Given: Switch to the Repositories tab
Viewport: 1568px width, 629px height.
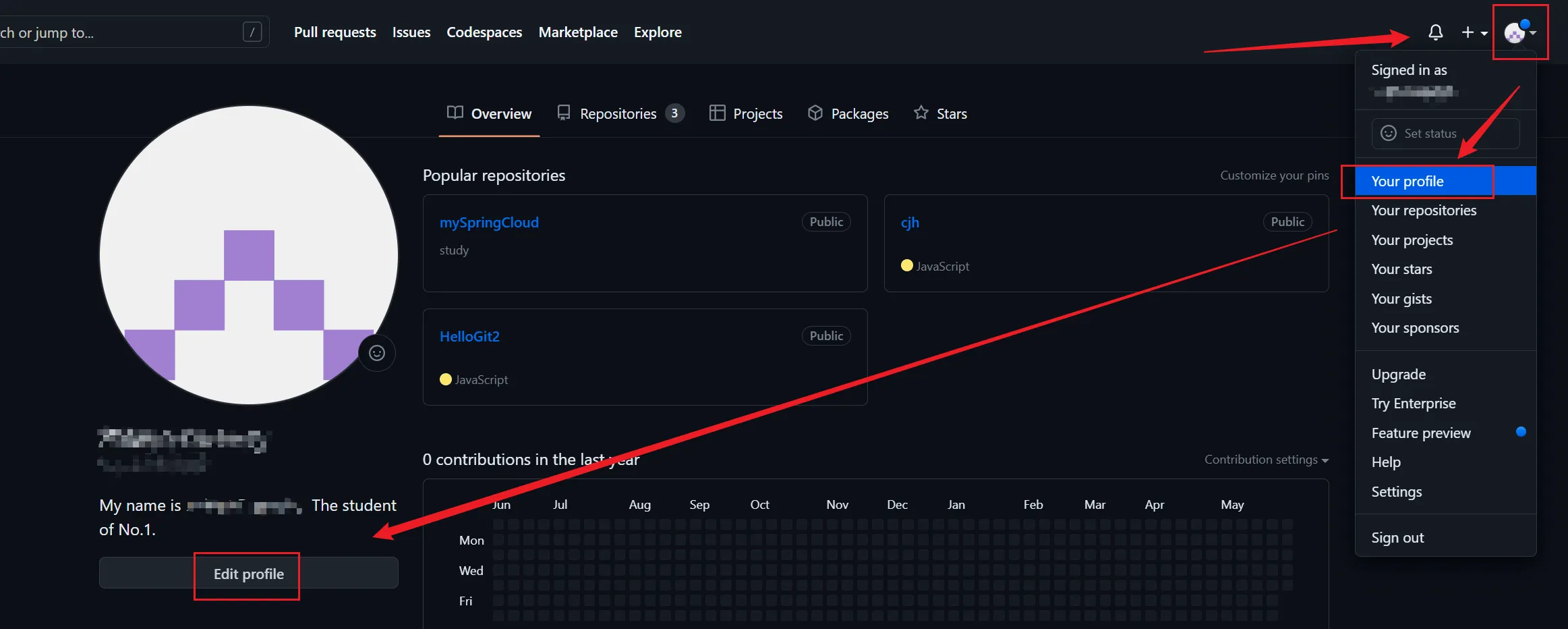Looking at the screenshot, I should coord(620,114).
